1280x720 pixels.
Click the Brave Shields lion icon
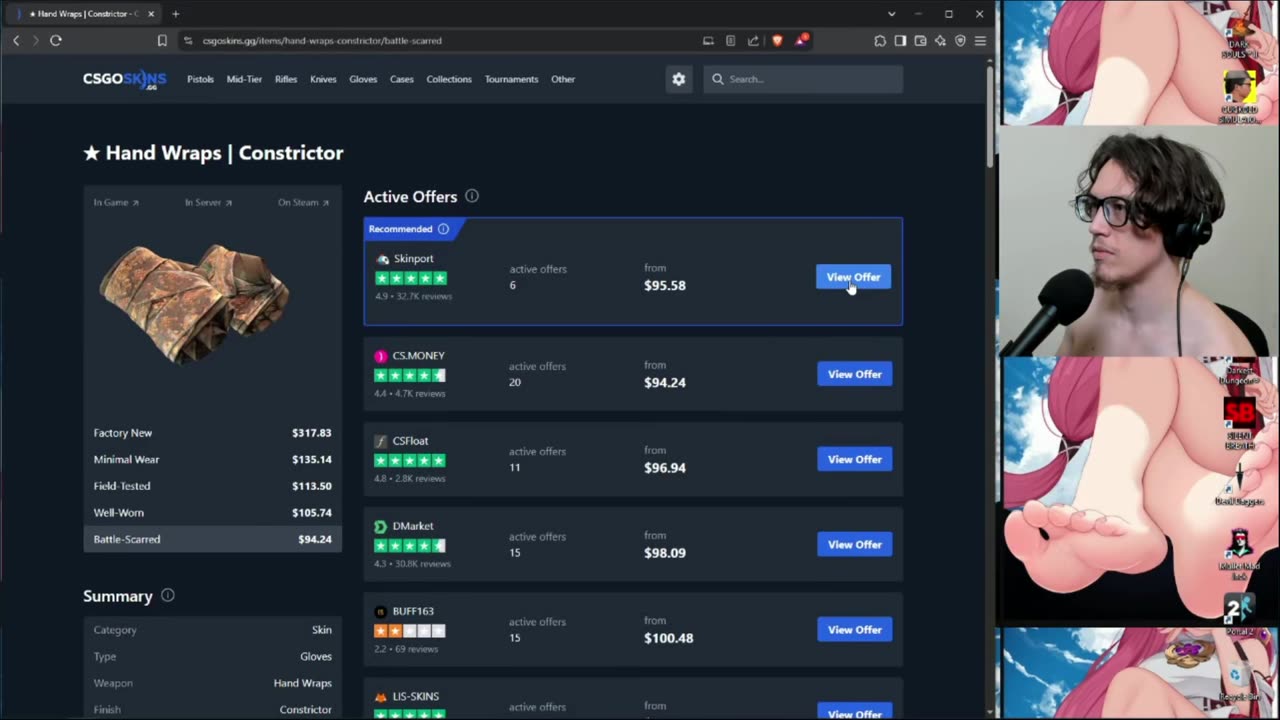pyautogui.click(x=778, y=40)
